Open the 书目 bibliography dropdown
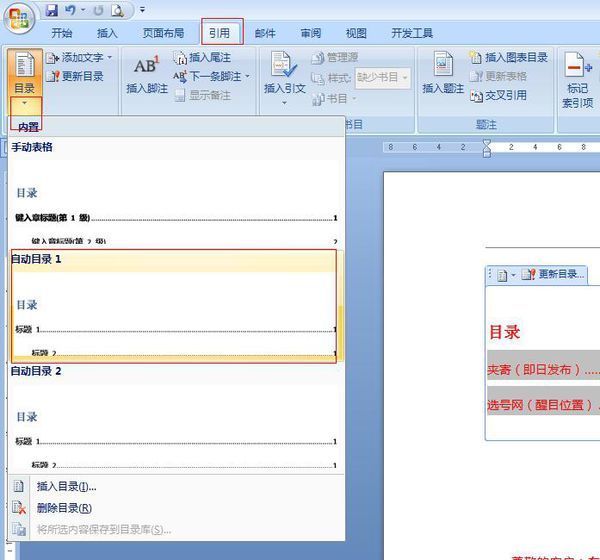This screenshot has height=560, width=600. click(x=334, y=99)
